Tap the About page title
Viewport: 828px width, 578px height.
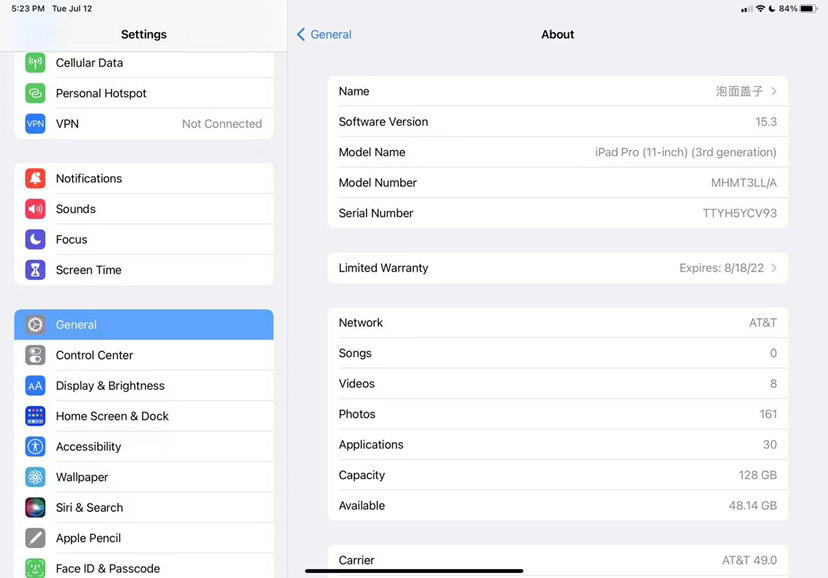pyautogui.click(x=558, y=35)
